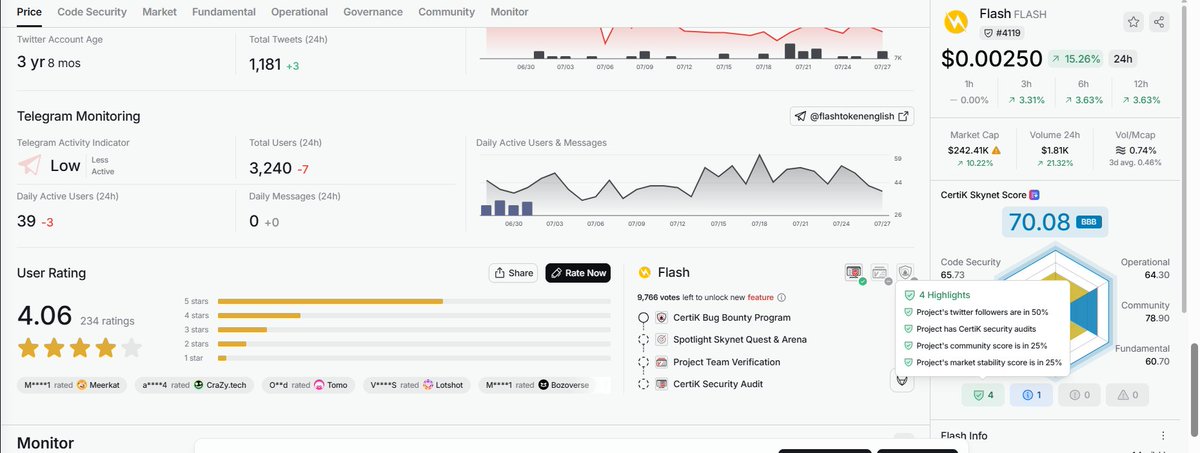
Task: Open @flashtokenenglish Telegram link
Action: (852, 116)
